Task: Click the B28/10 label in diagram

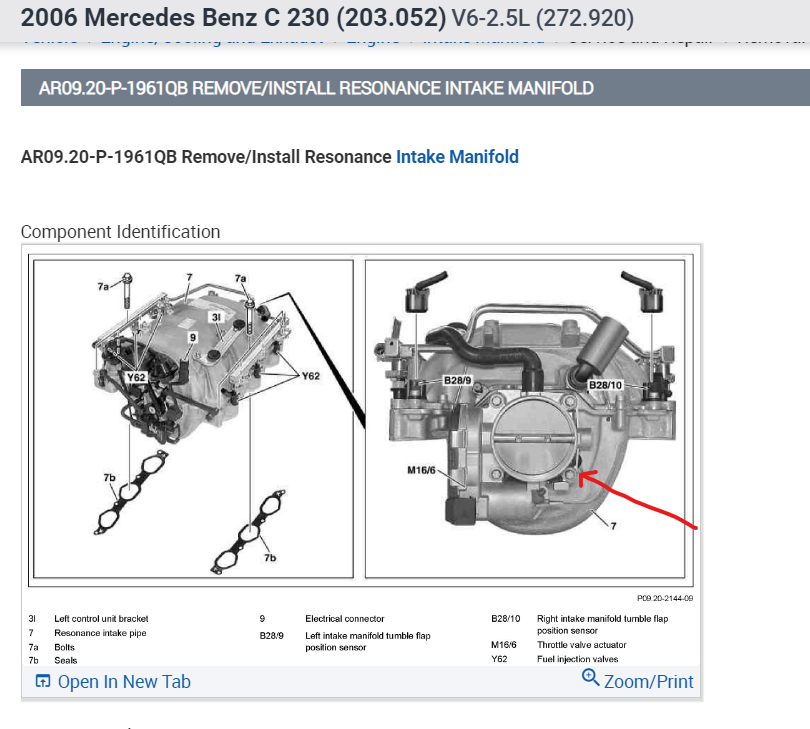Action: [x=605, y=385]
